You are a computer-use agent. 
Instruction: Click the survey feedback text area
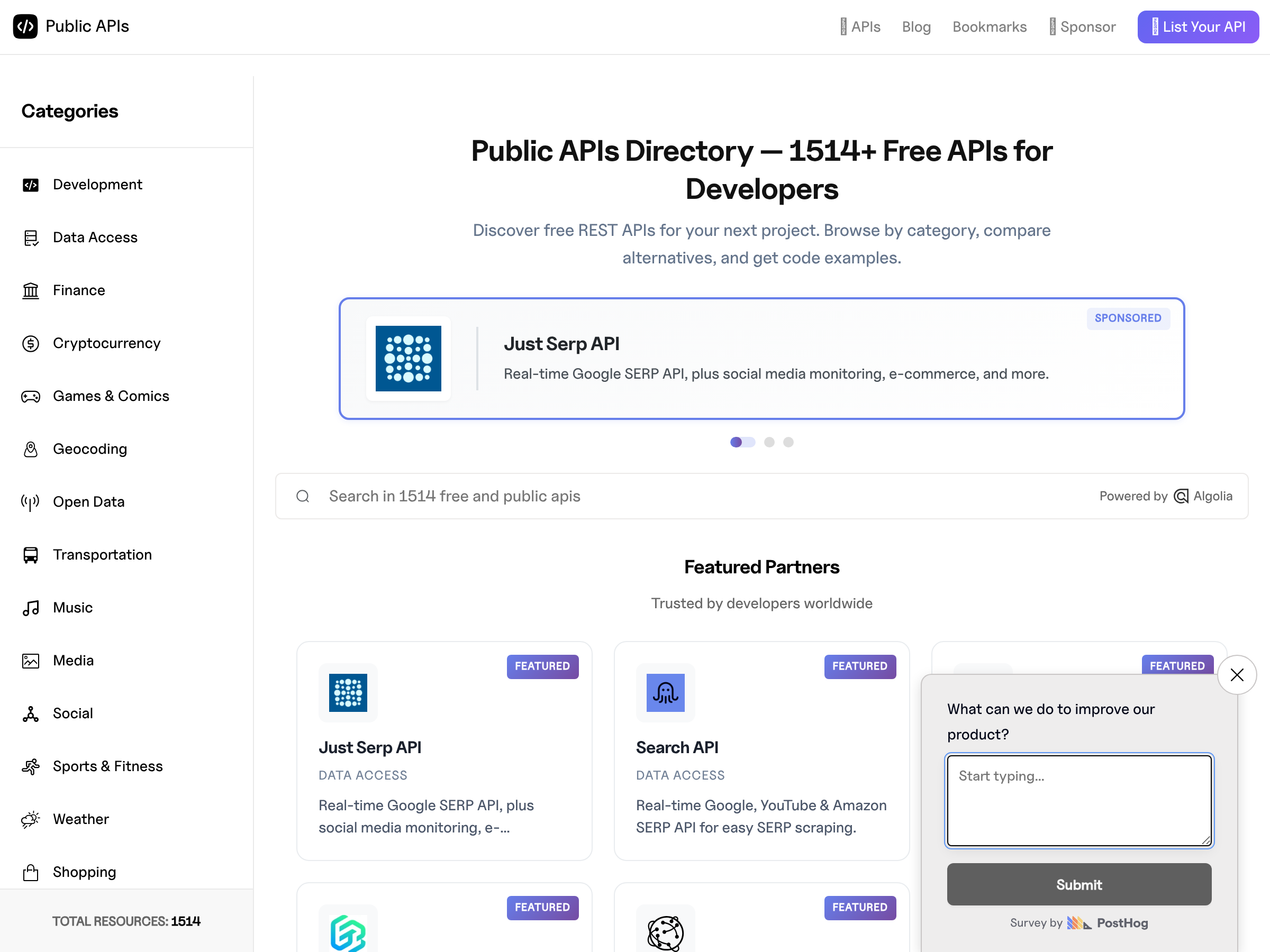click(1078, 800)
